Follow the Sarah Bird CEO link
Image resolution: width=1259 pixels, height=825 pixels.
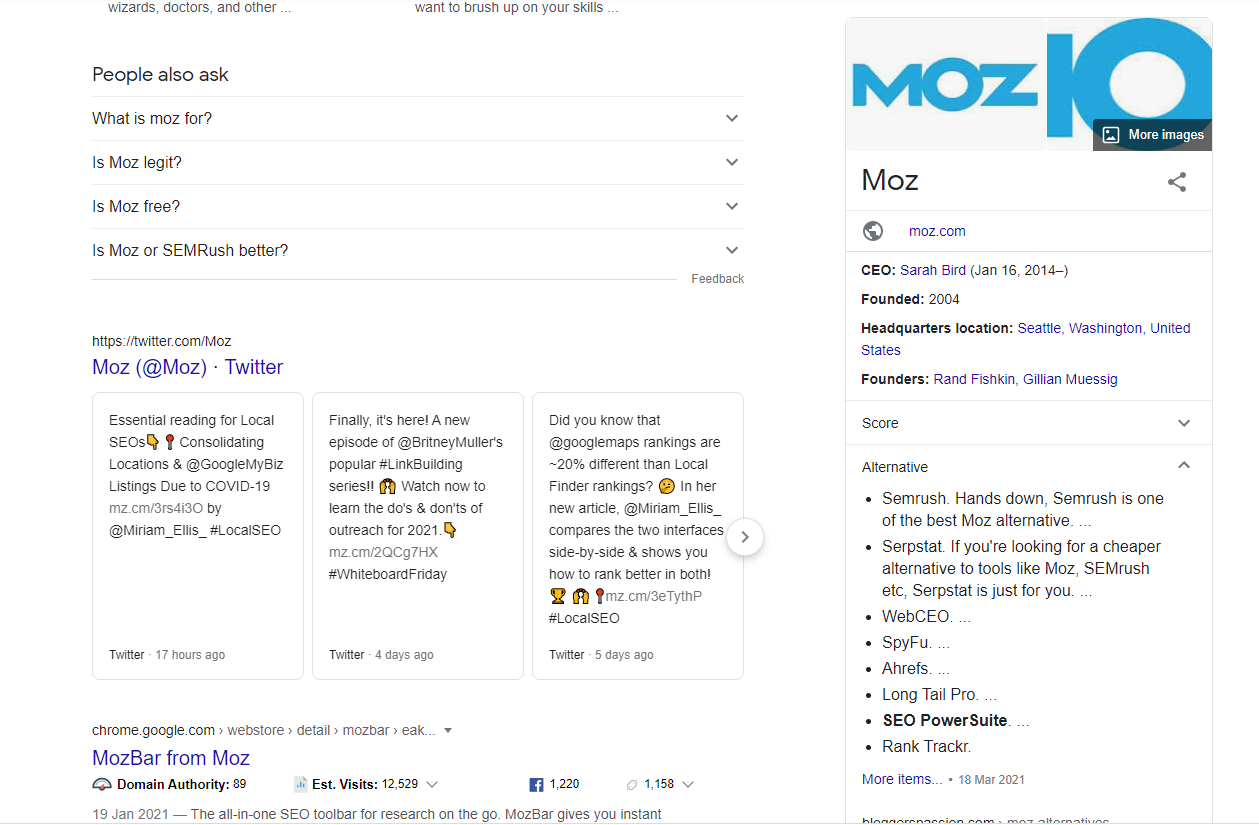pyautogui.click(x=933, y=270)
